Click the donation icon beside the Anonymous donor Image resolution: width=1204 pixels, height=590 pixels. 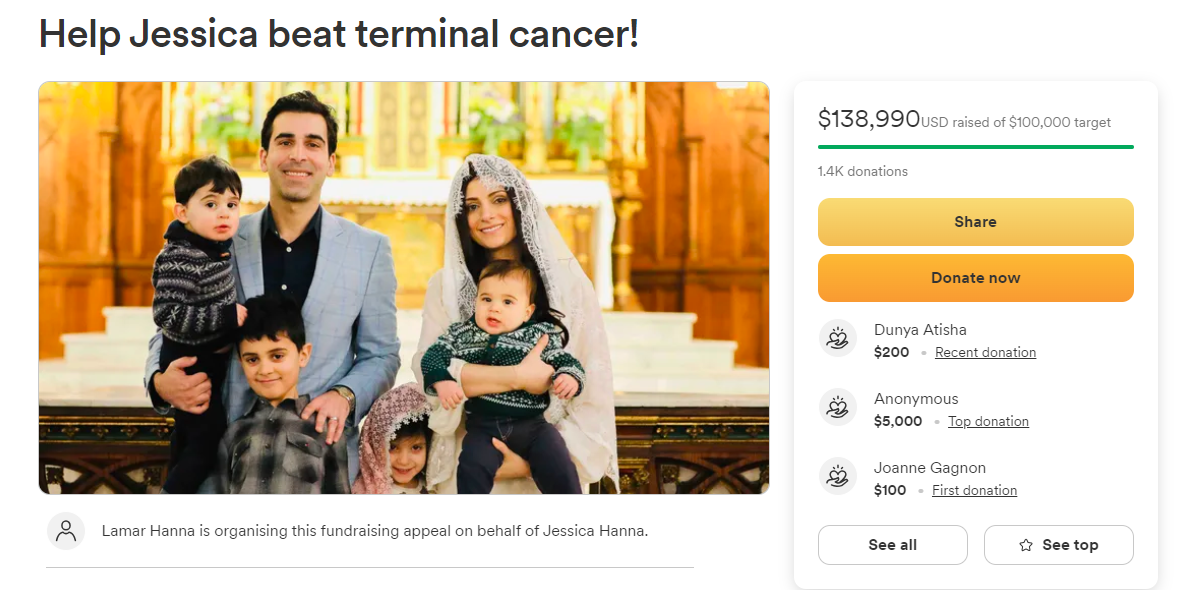point(838,407)
